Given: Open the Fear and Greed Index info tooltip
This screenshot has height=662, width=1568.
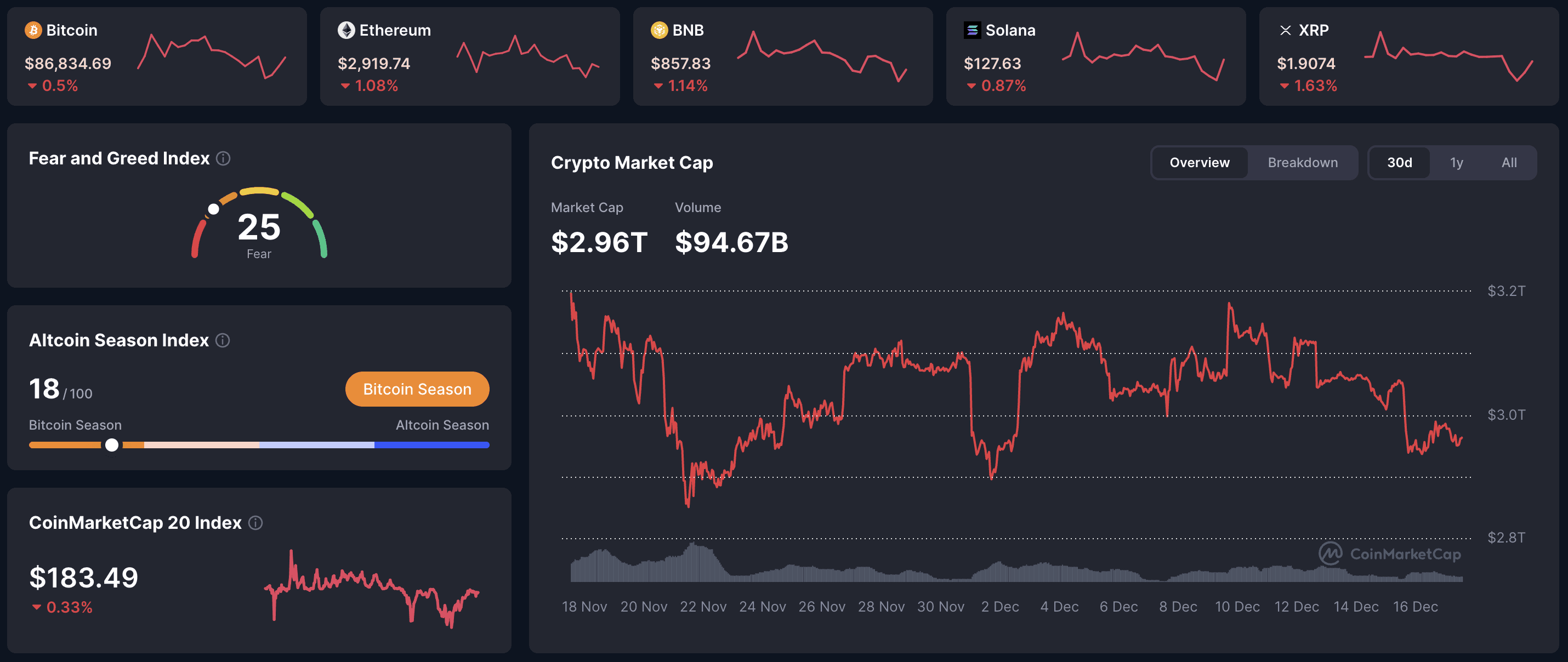Looking at the screenshot, I should tap(223, 158).
